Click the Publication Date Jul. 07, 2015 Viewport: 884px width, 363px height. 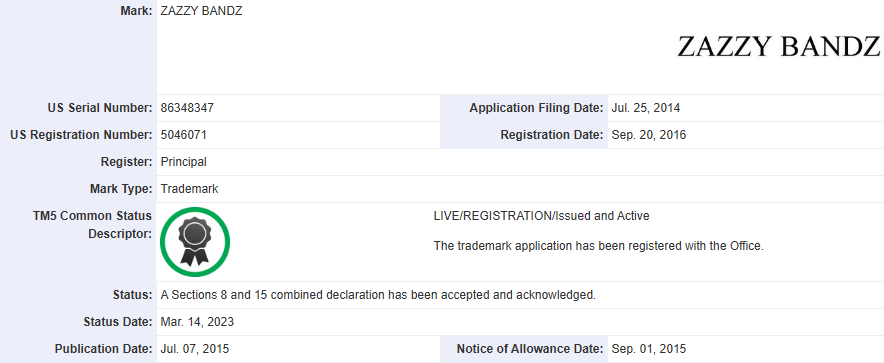point(195,349)
